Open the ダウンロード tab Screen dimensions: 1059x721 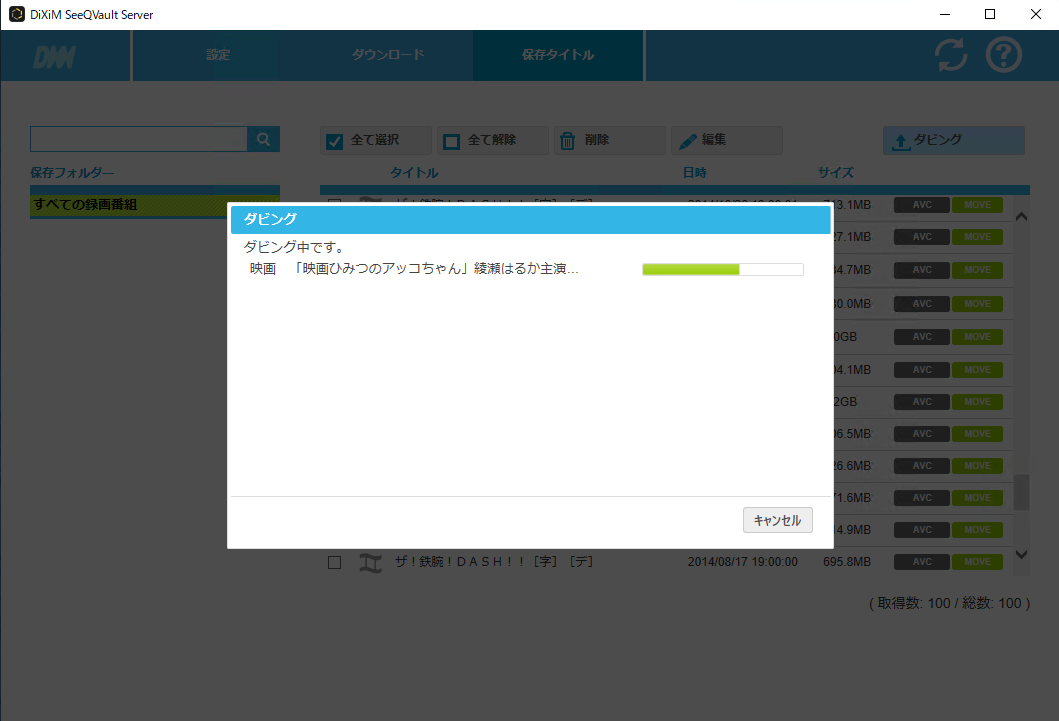click(x=388, y=55)
